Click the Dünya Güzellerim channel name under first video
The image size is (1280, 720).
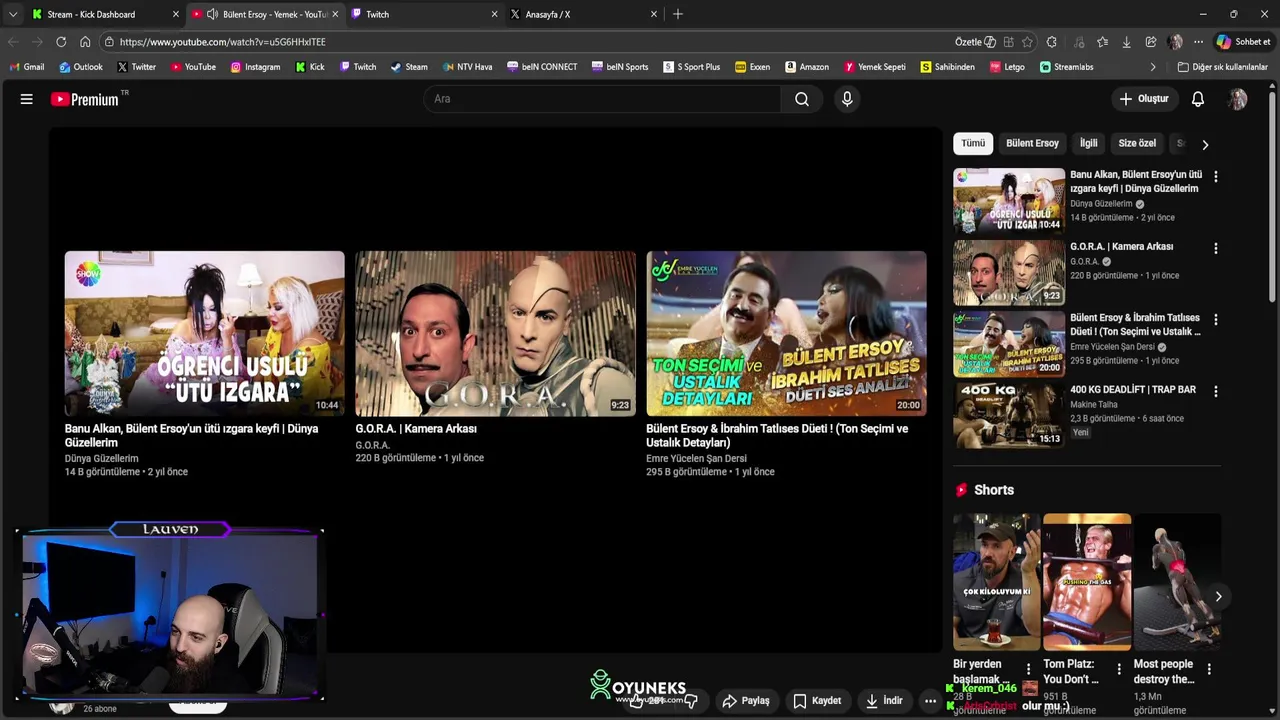click(102, 458)
